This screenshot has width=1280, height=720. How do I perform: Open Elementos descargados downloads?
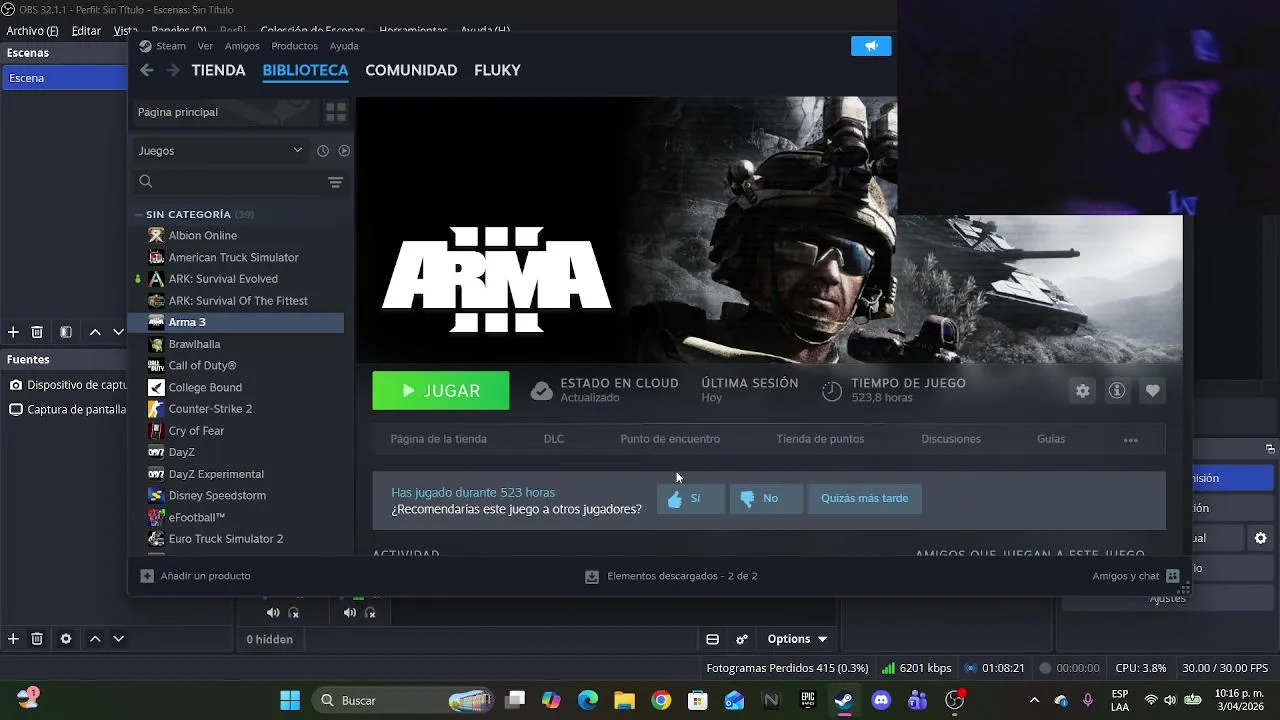point(671,576)
